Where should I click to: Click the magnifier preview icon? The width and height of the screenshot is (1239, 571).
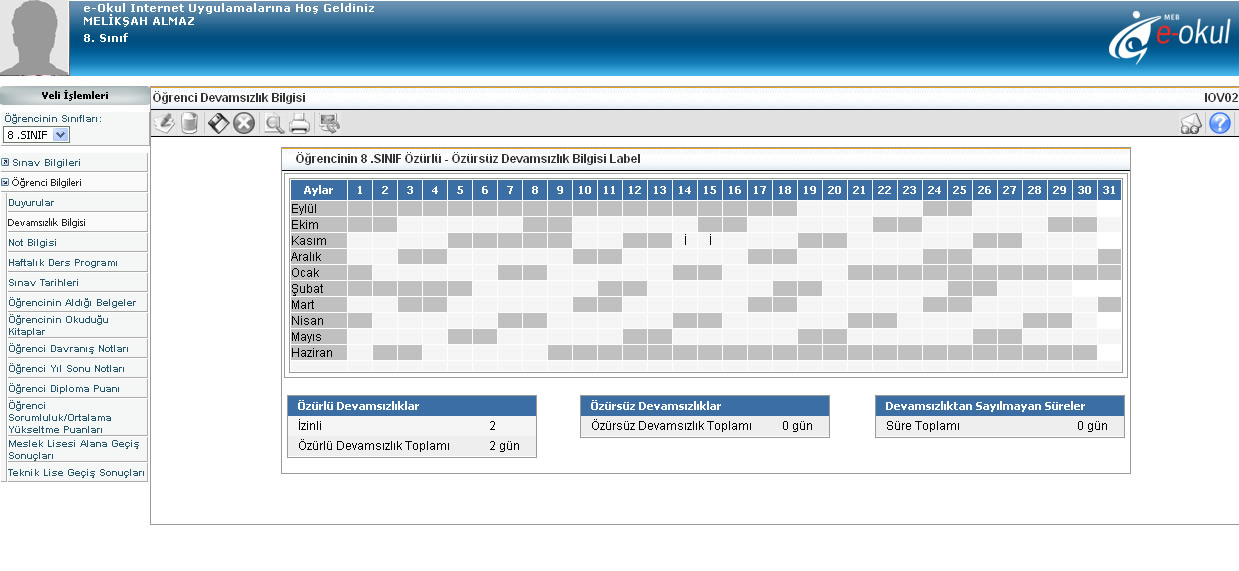tap(273, 123)
